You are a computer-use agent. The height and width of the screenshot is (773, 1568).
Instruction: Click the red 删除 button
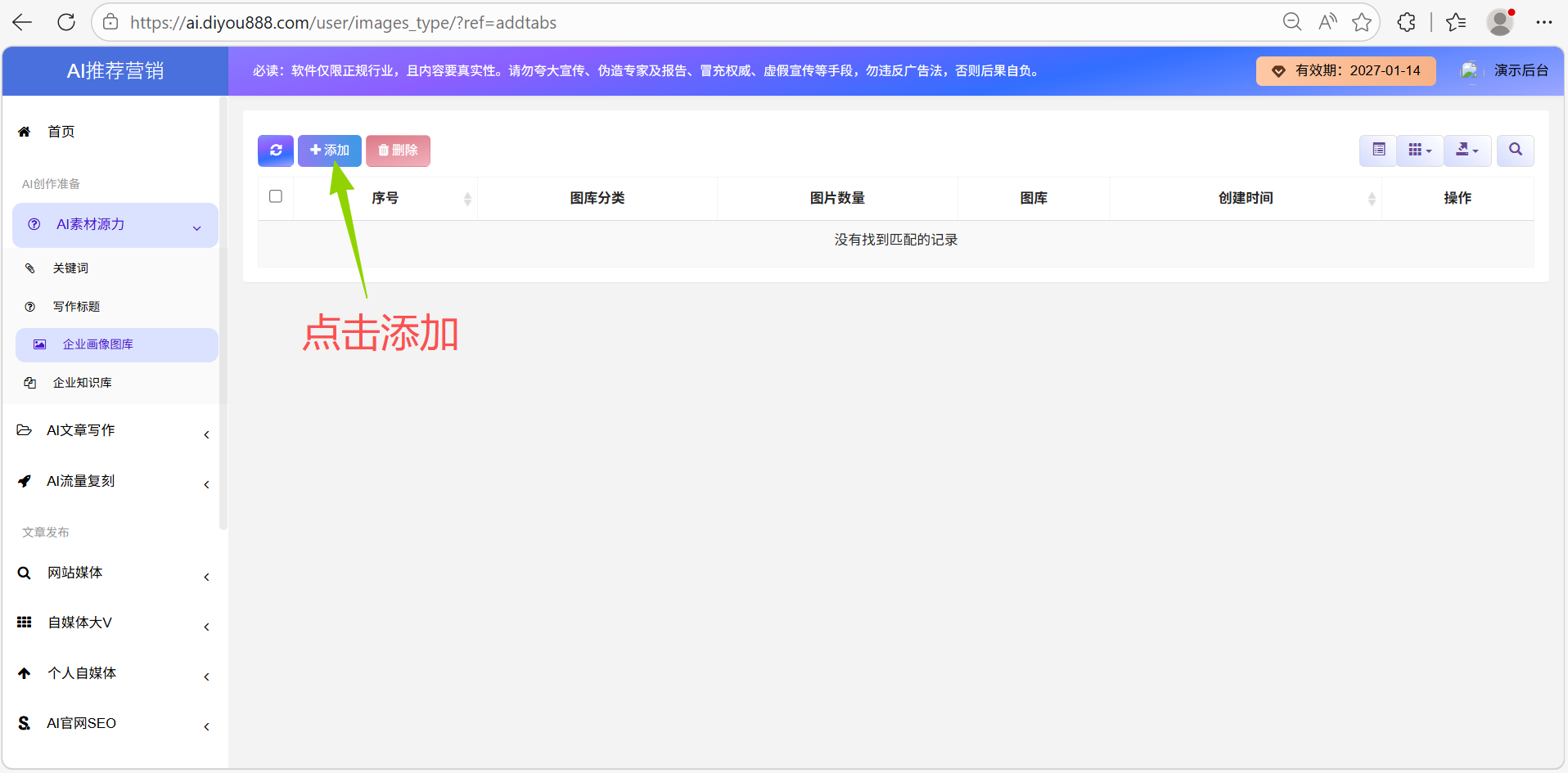[x=398, y=151]
